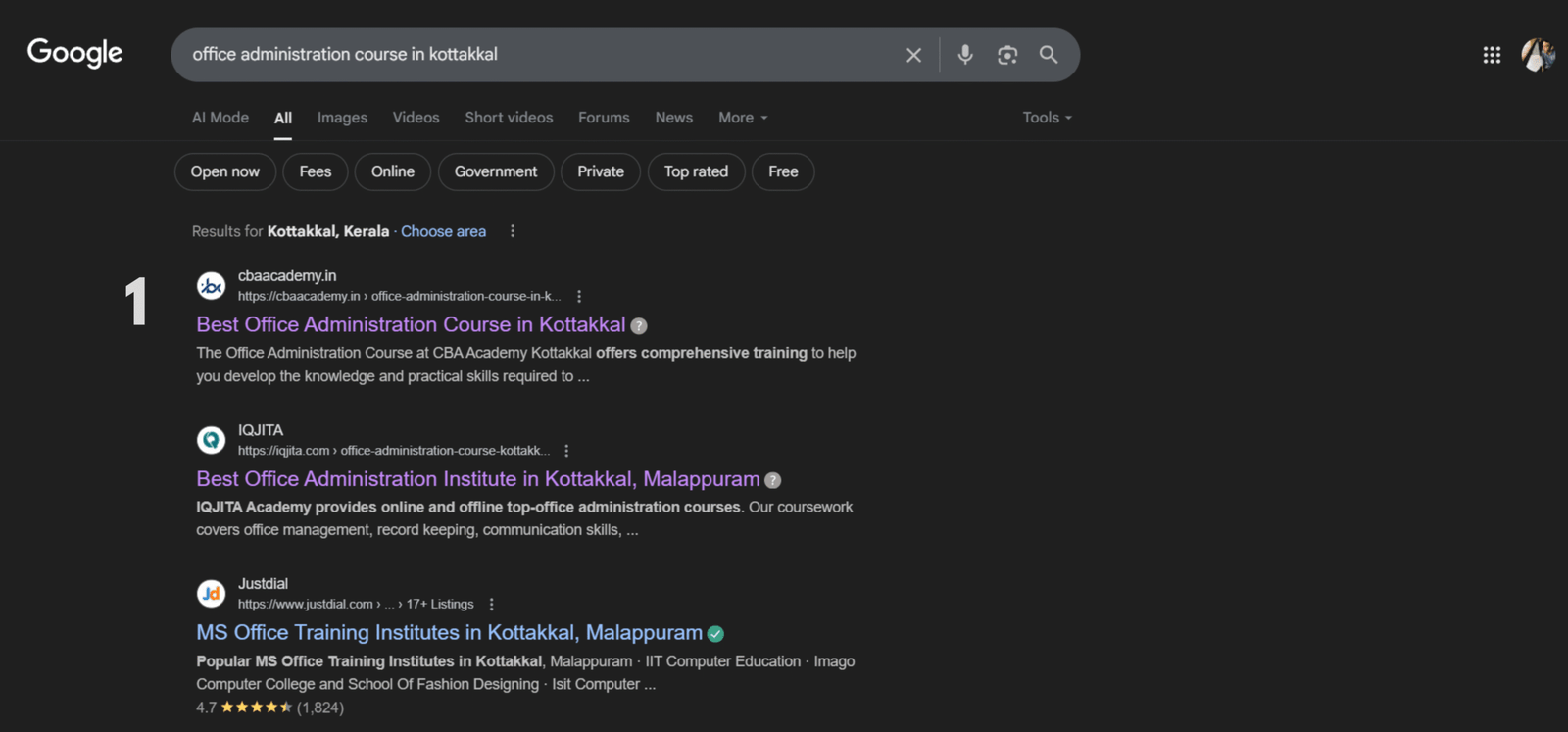The image size is (1568, 732).
Task: Open the Google account profile picture
Action: pyautogui.click(x=1538, y=55)
